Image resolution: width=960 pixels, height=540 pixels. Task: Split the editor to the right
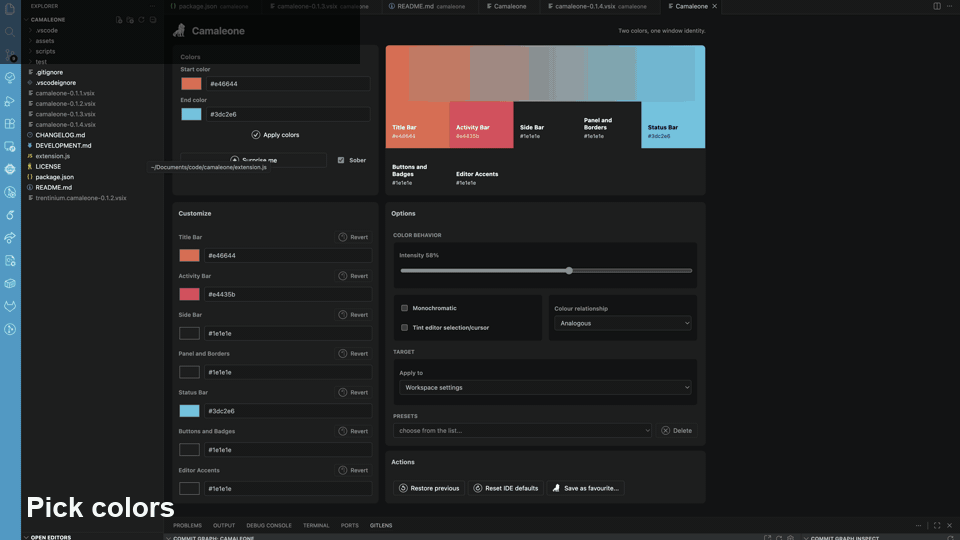(x=937, y=6)
